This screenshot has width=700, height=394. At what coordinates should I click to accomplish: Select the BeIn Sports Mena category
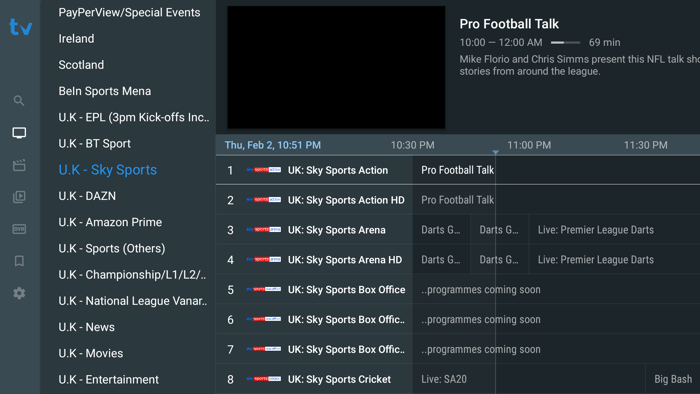(x=104, y=91)
